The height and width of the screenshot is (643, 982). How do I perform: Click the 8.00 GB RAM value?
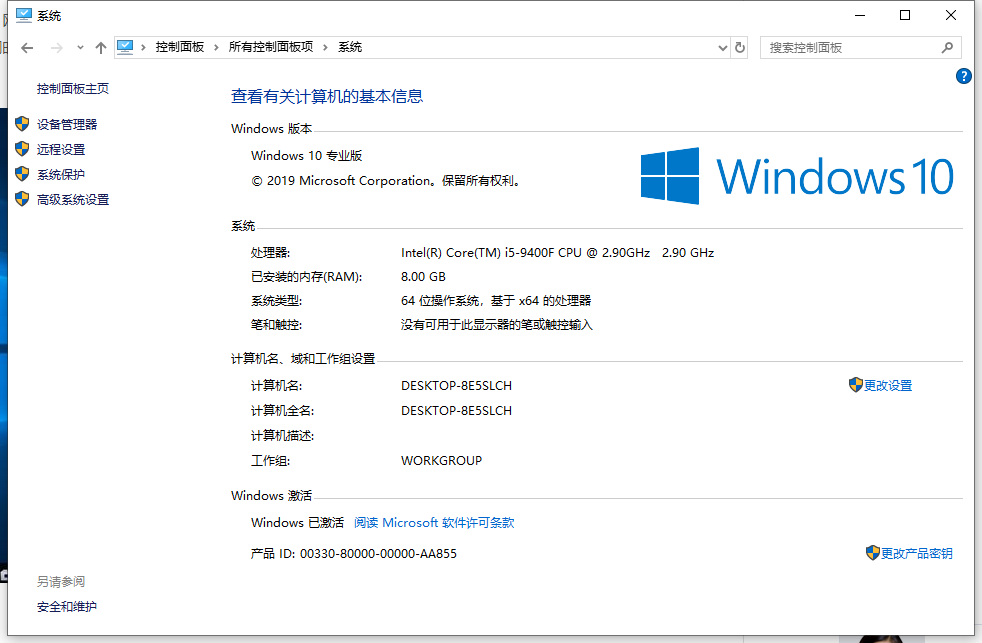coord(423,277)
